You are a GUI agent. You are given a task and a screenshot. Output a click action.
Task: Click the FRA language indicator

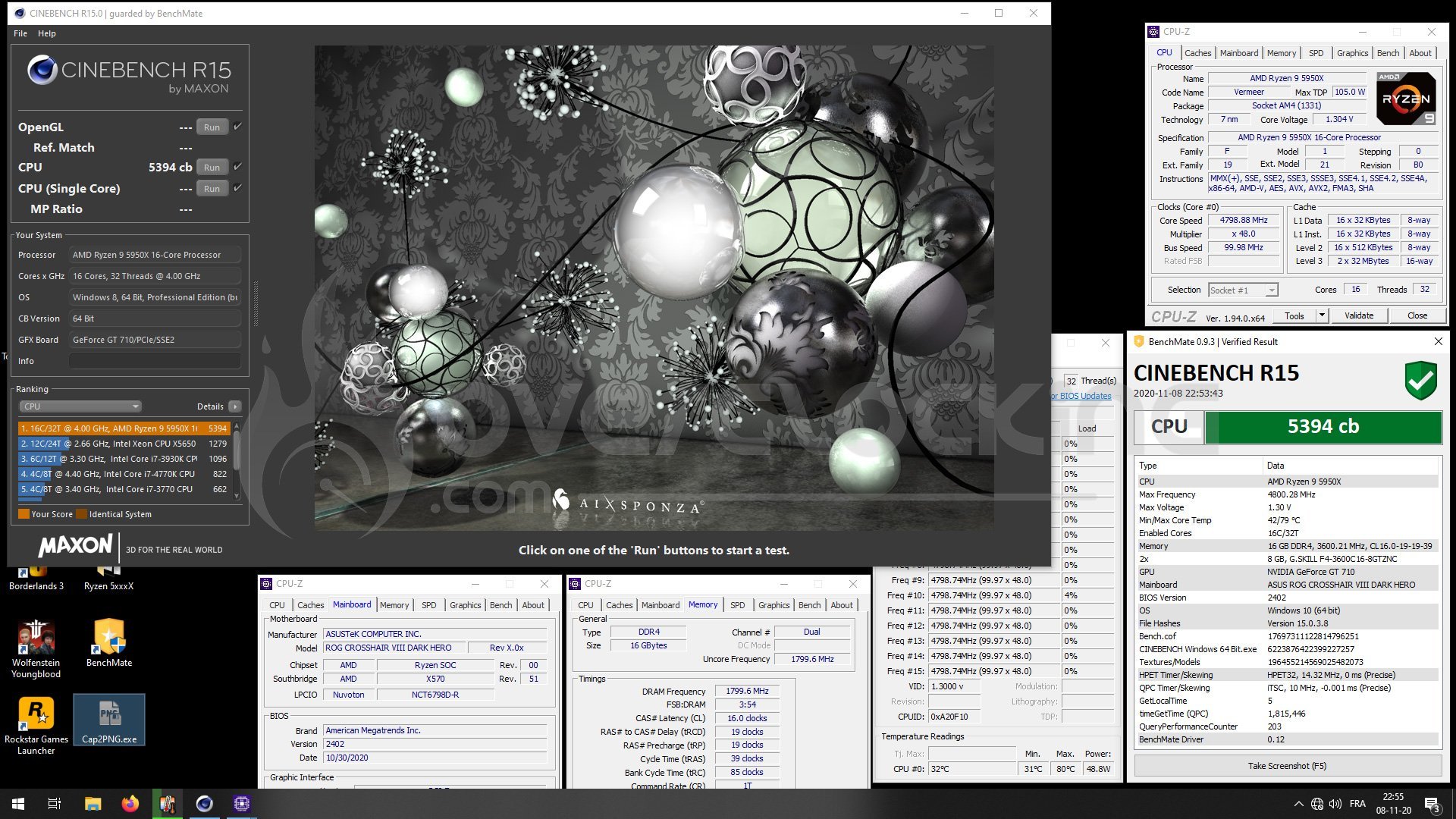(1357, 804)
